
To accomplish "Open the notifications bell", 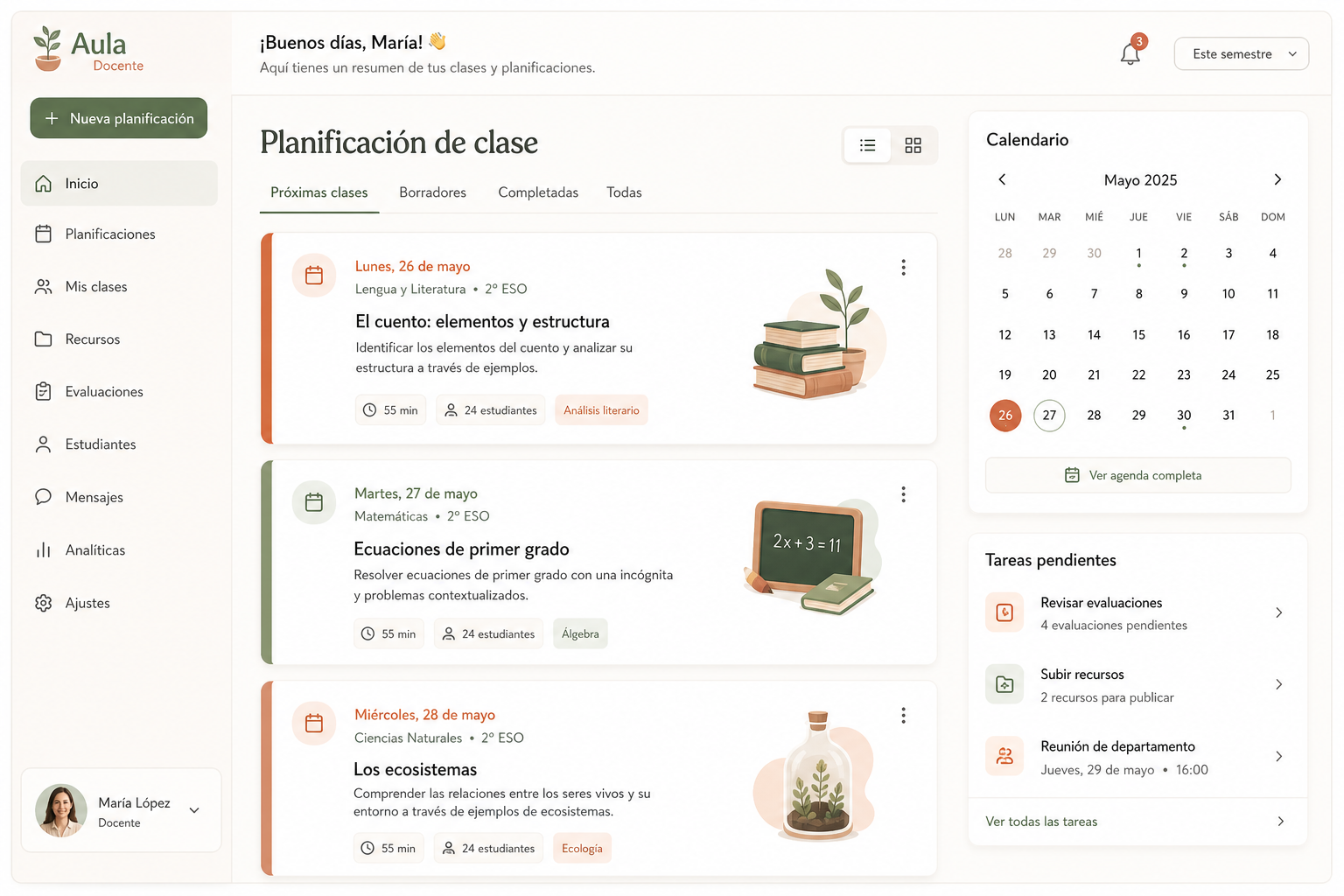I will (x=1130, y=54).
